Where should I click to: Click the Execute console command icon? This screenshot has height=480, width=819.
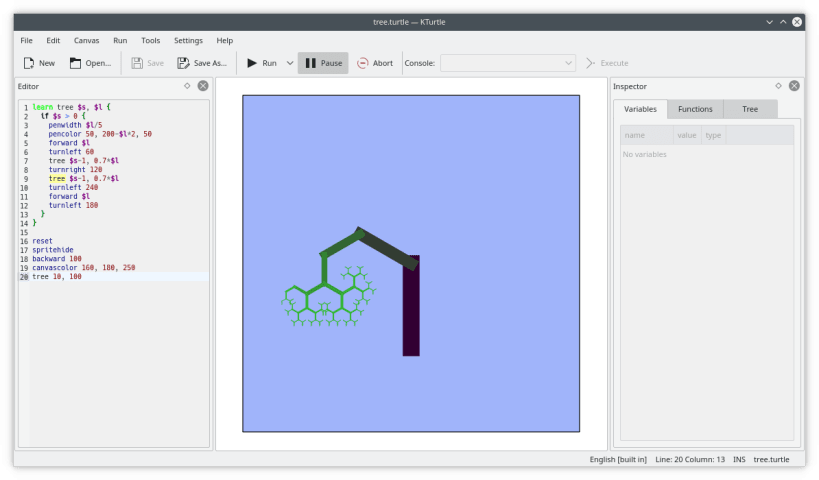[590, 63]
